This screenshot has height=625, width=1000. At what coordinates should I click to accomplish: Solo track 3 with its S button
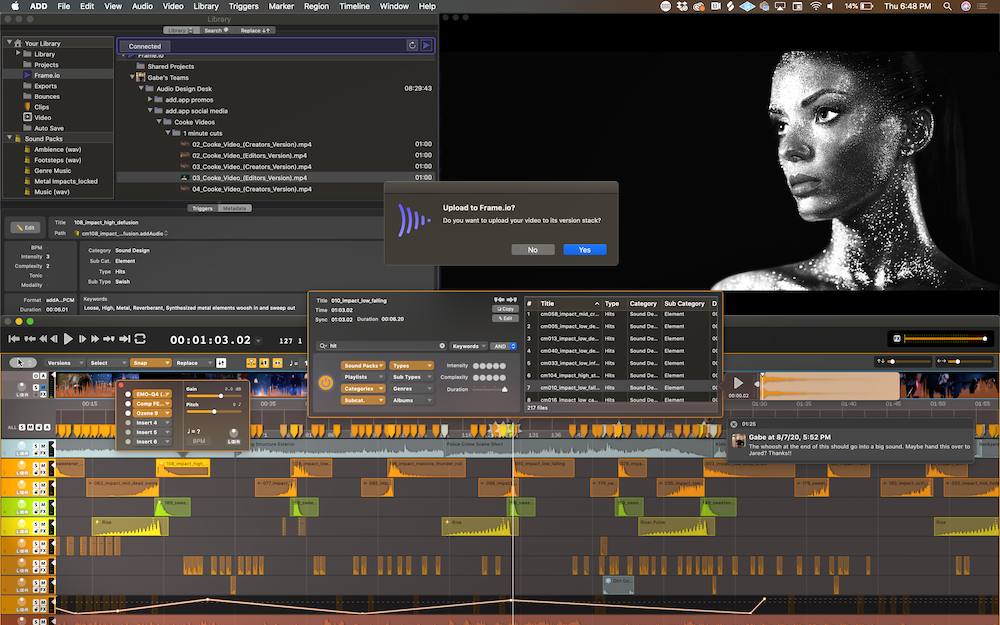36,486
